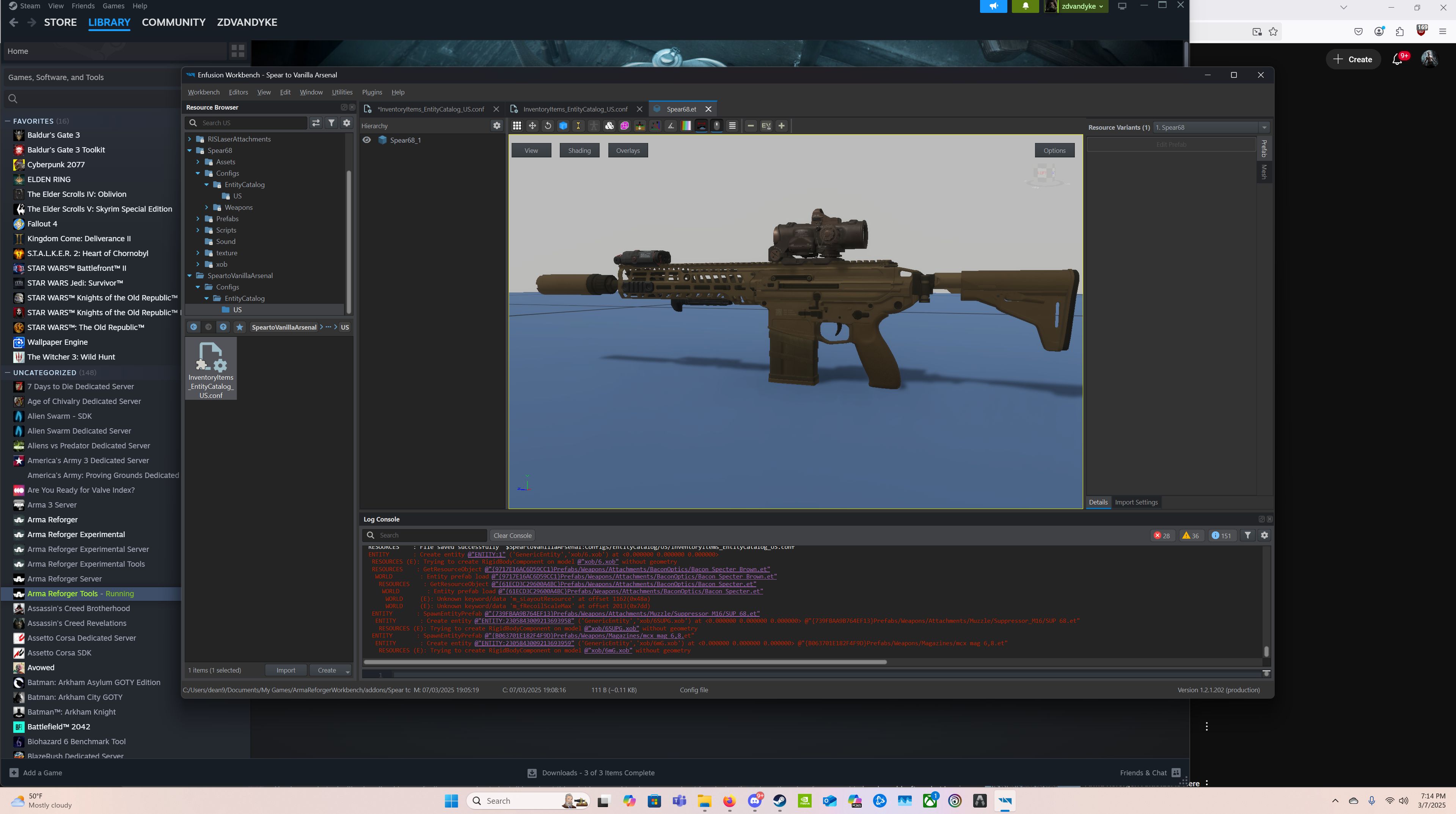The width and height of the screenshot is (1456, 814).
Task: Open the Plugins menu
Action: click(x=372, y=92)
